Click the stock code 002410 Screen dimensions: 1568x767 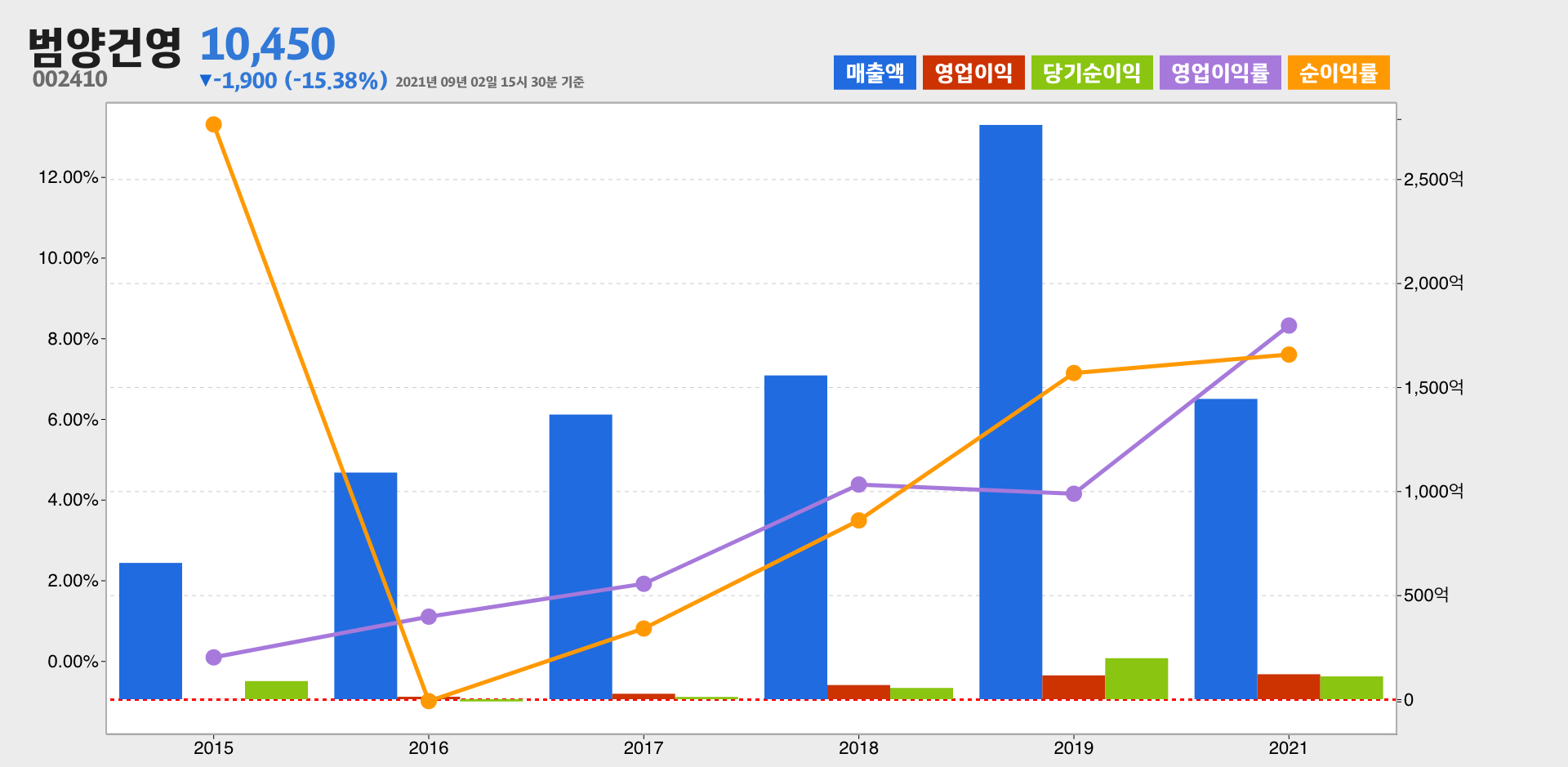[x=70, y=79]
